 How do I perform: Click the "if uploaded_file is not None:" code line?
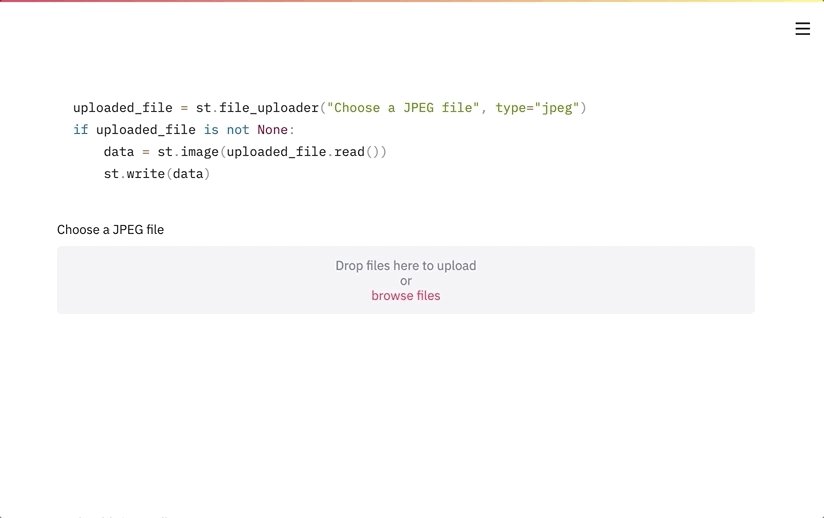point(184,130)
